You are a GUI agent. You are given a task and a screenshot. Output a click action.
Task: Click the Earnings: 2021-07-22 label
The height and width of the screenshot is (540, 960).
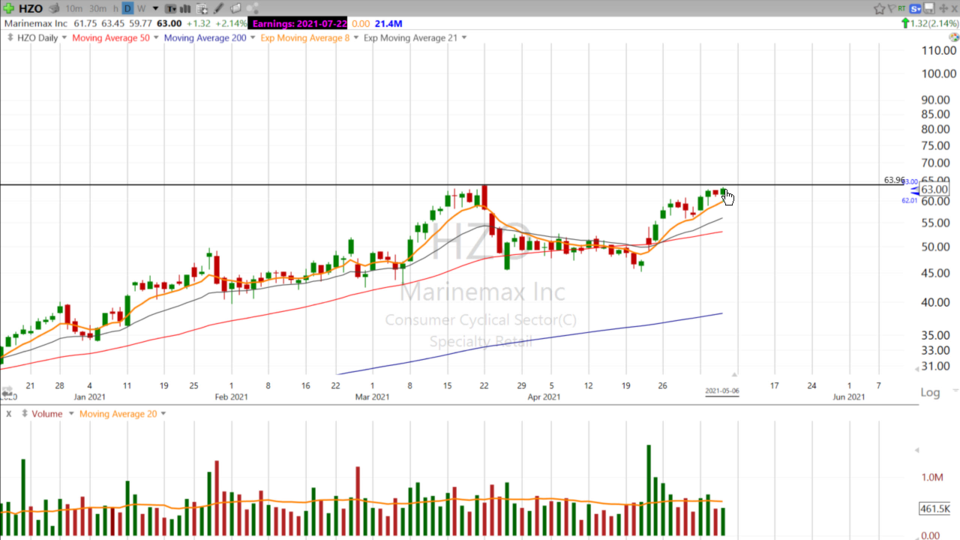(299, 23)
